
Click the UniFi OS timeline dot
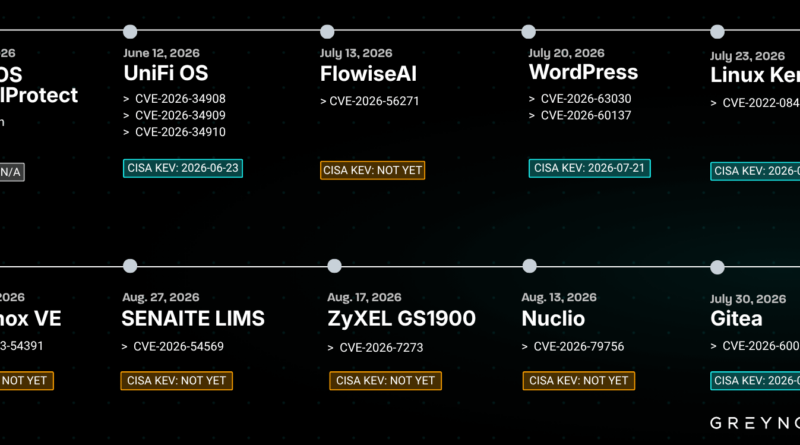(130, 32)
